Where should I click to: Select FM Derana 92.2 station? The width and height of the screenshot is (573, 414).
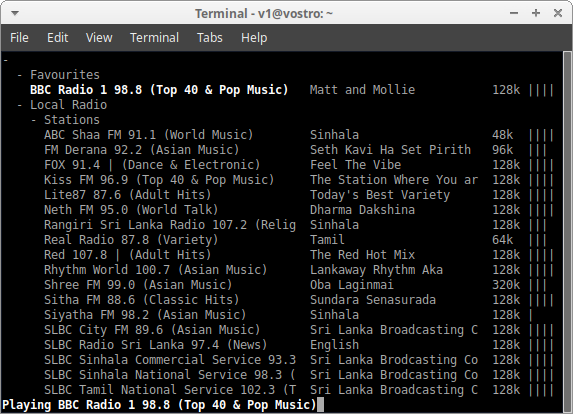coord(141,150)
